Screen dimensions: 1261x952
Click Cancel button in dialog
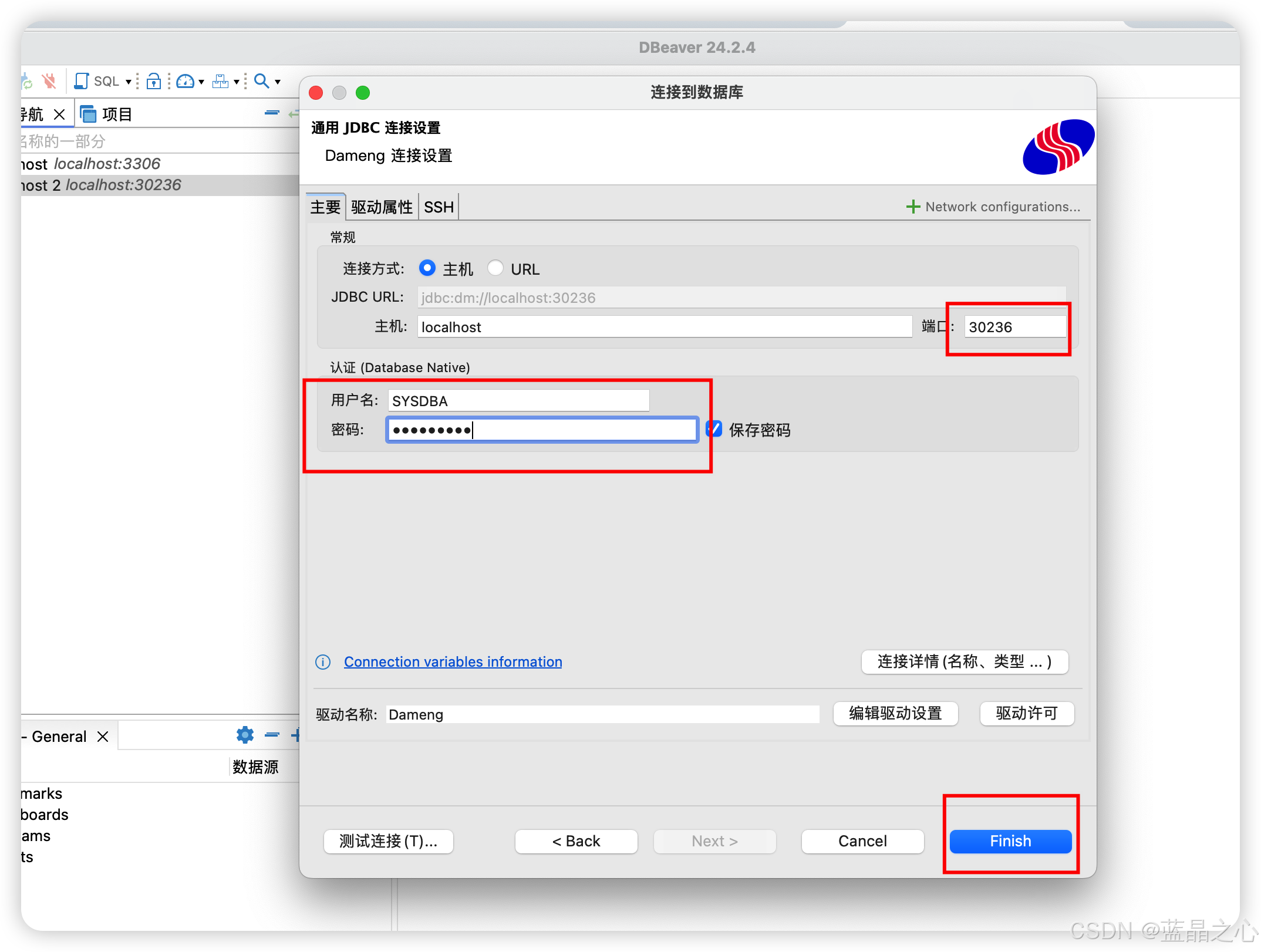(x=862, y=841)
